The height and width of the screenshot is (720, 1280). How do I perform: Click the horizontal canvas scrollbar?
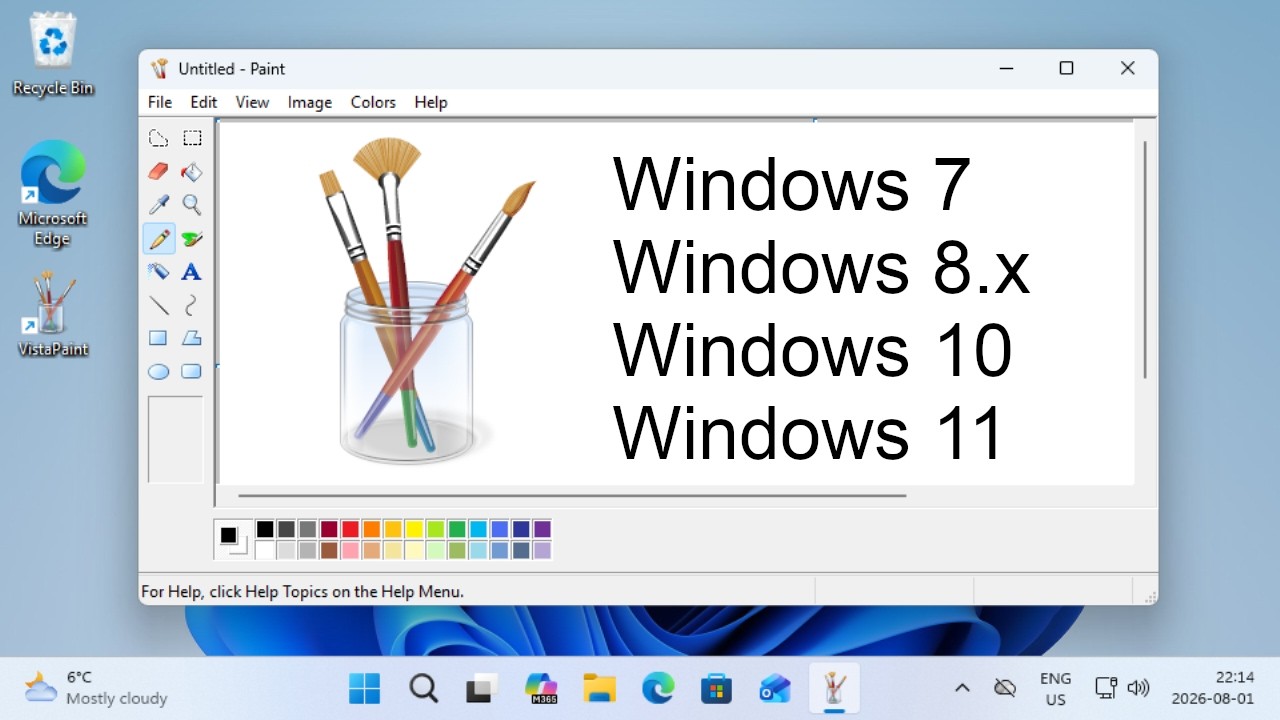(x=572, y=495)
